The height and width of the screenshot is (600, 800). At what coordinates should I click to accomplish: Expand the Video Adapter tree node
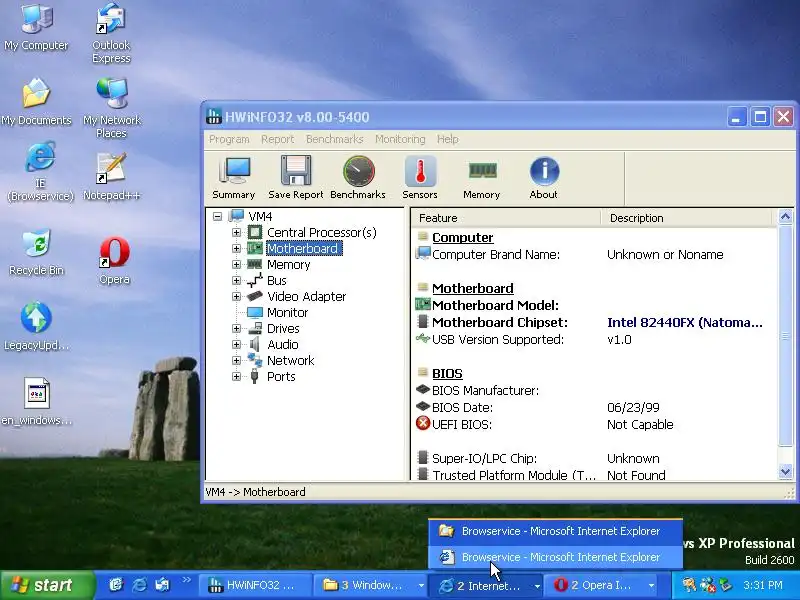point(236,296)
